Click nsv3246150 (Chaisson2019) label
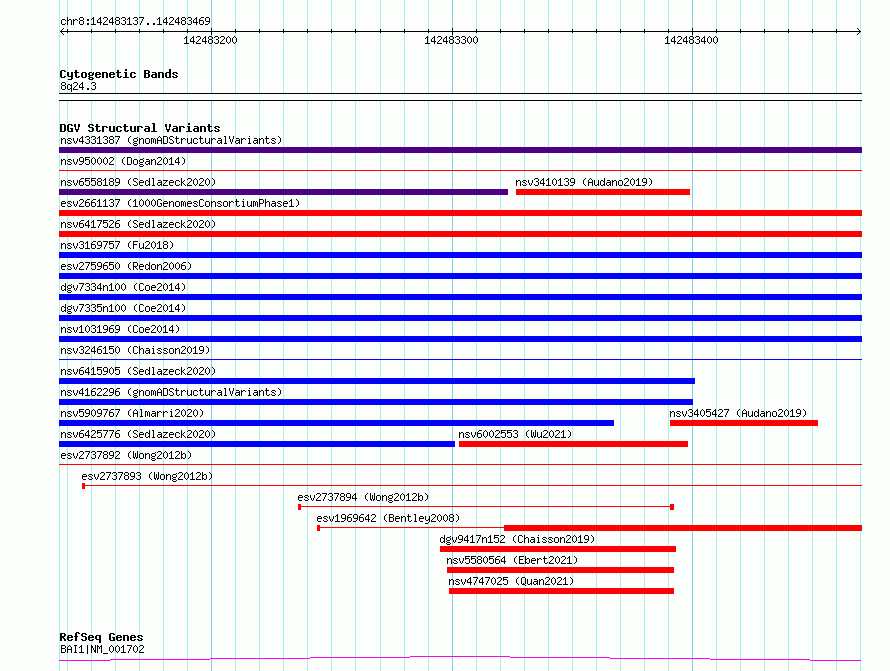890x671 pixels. pos(135,350)
